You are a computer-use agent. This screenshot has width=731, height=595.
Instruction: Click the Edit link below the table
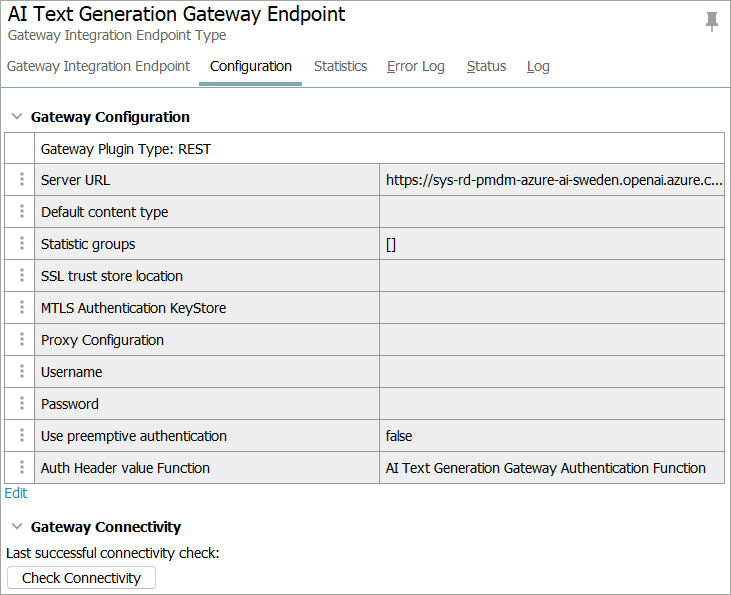pos(16,493)
